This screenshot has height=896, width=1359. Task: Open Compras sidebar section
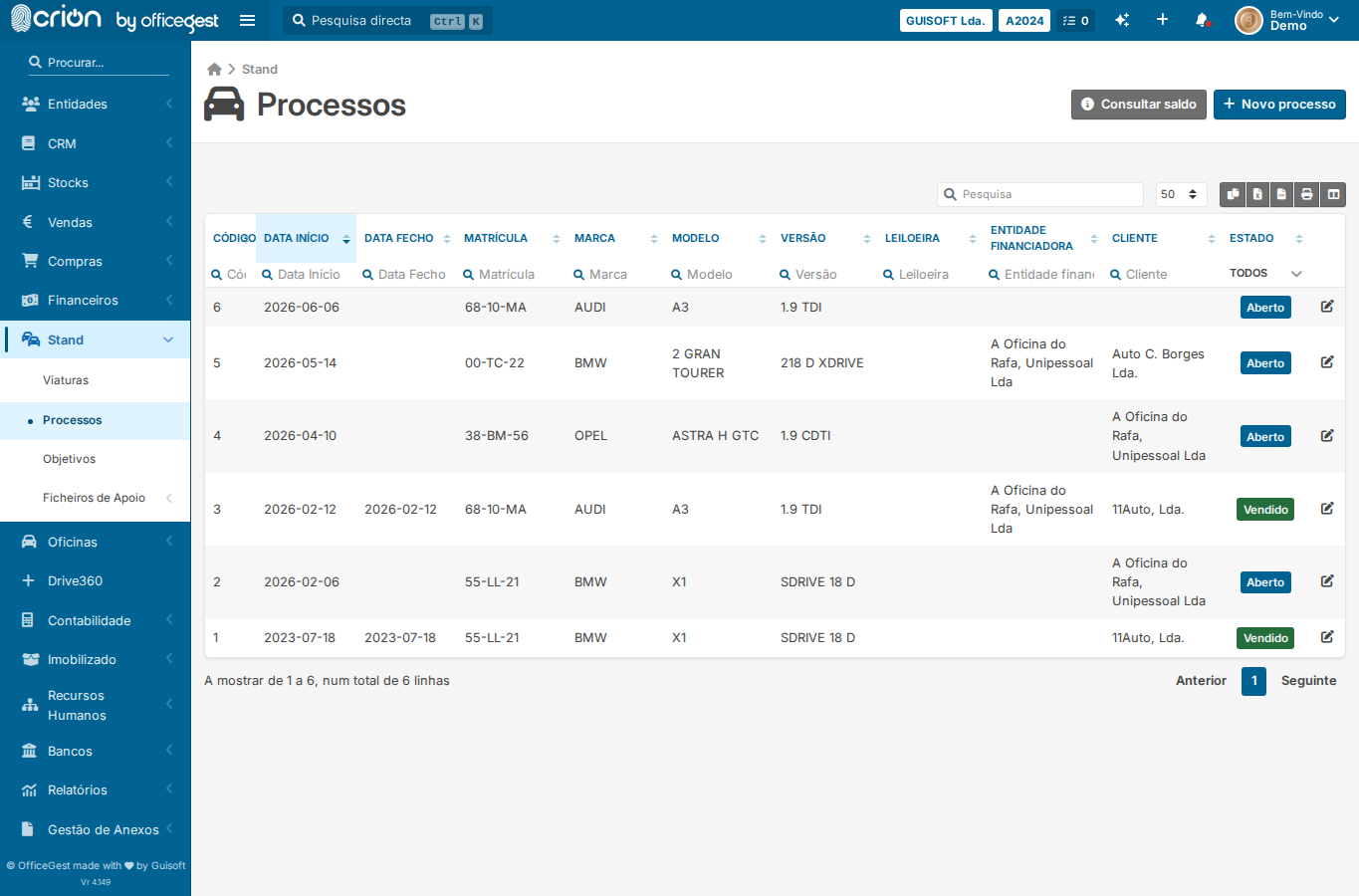(96, 261)
